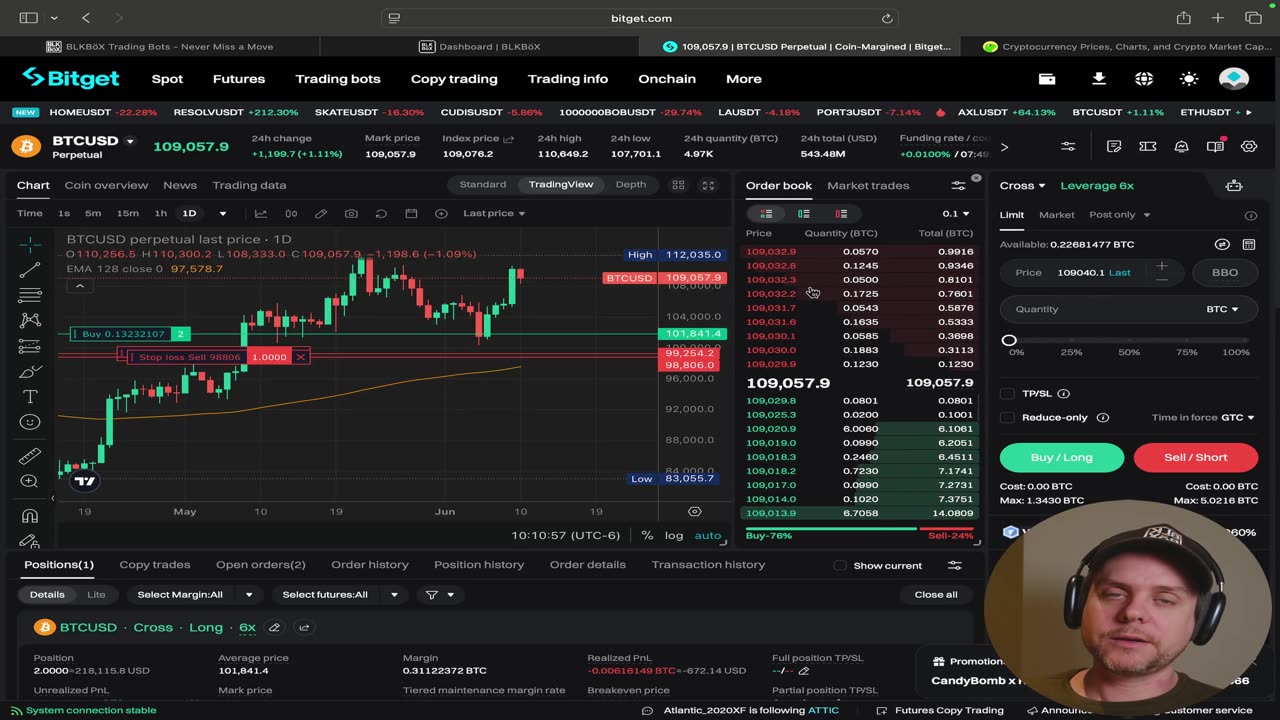This screenshot has height=720, width=1280.
Task: Toggle the Show current checkbox
Action: click(840, 565)
